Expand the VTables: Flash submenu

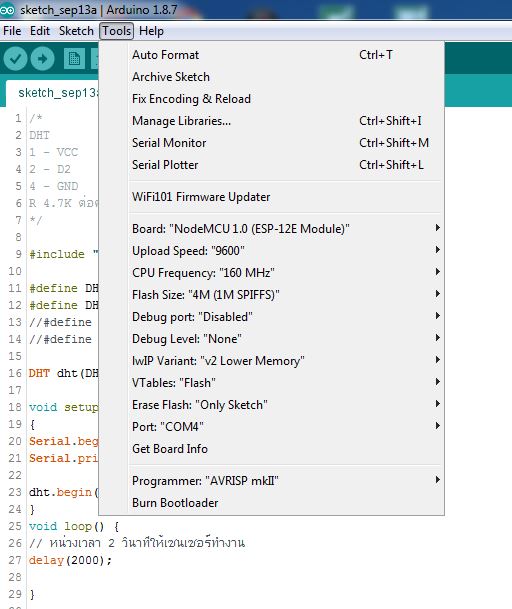tap(287, 383)
